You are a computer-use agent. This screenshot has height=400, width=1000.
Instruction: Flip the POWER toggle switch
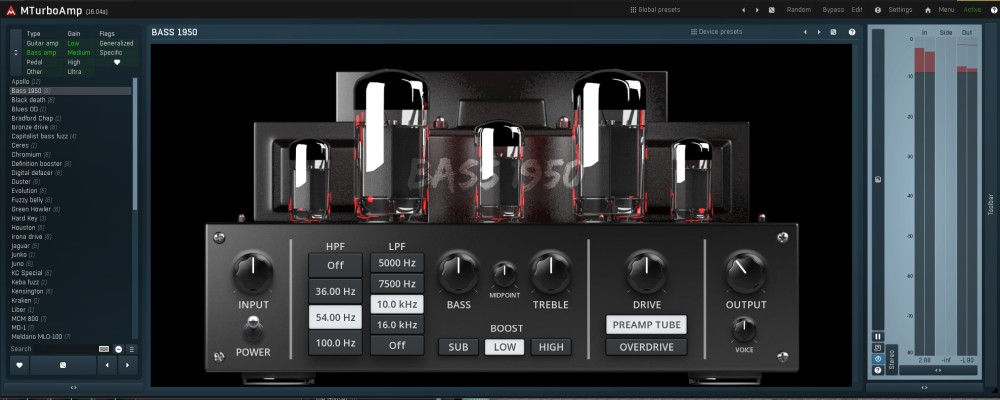click(x=253, y=328)
